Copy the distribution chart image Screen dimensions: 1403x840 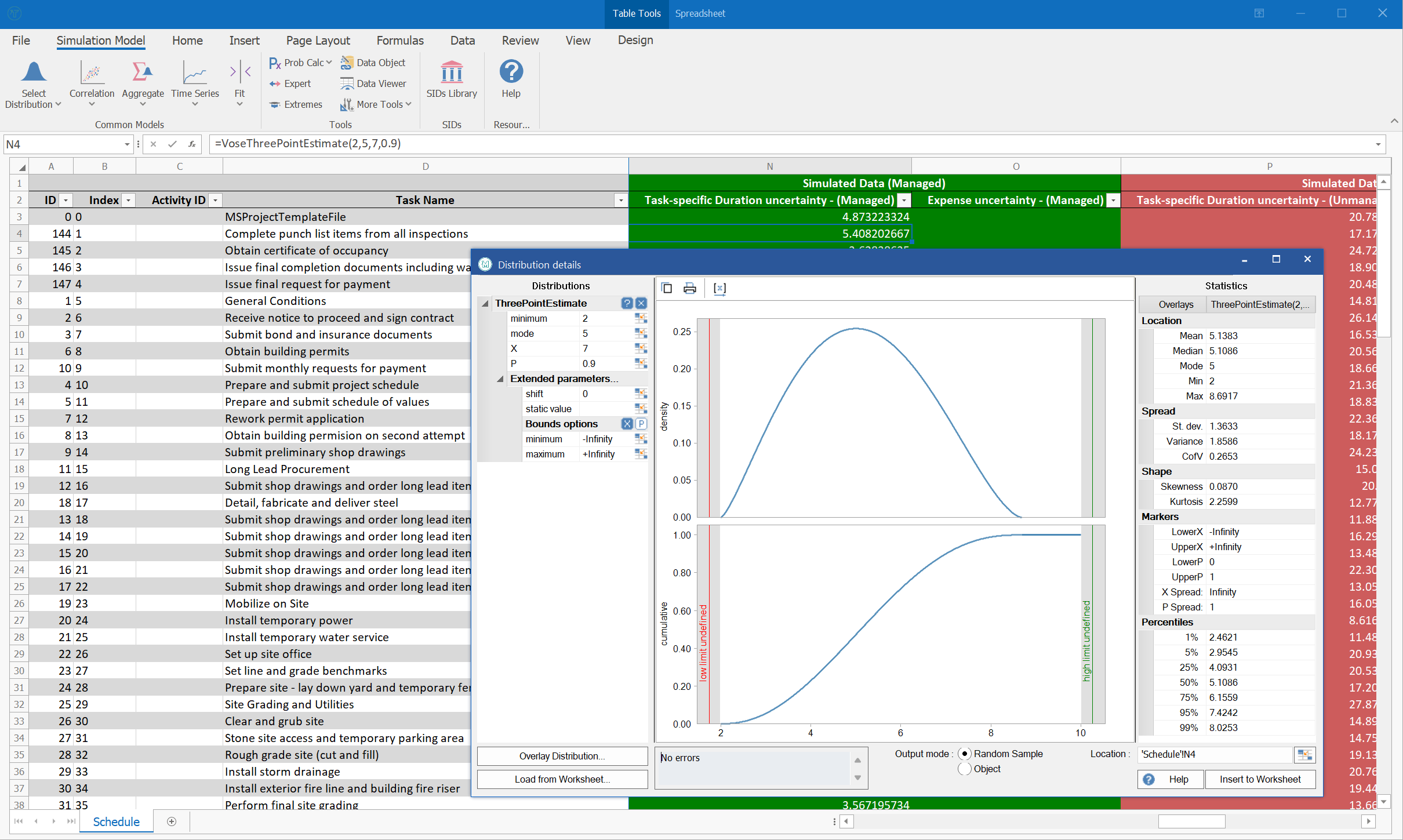click(667, 288)
